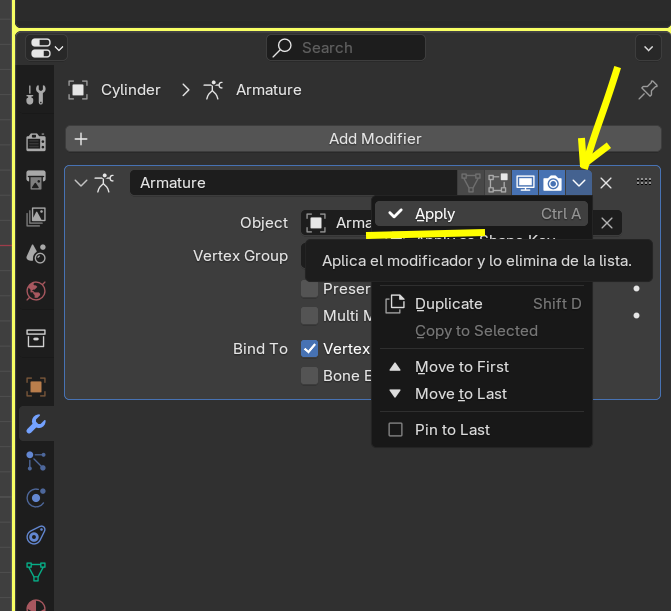The width and height of the screenshot is (671, 611).
Task: Expand the properties options dropdown
Action: 646,47
